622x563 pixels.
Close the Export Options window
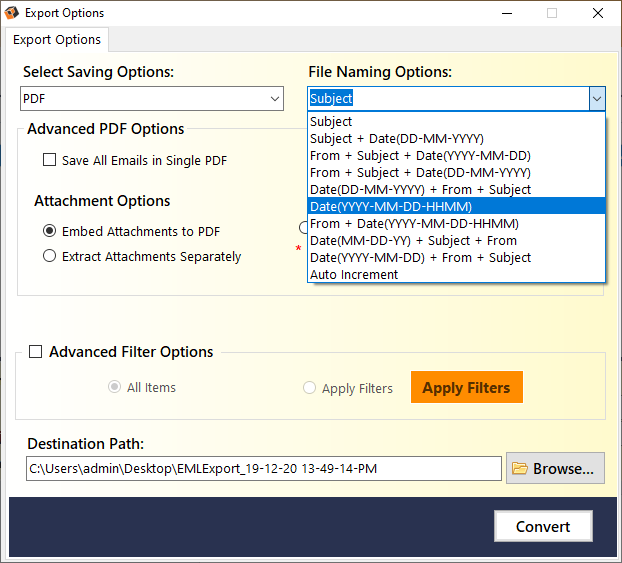coord(597,13)
